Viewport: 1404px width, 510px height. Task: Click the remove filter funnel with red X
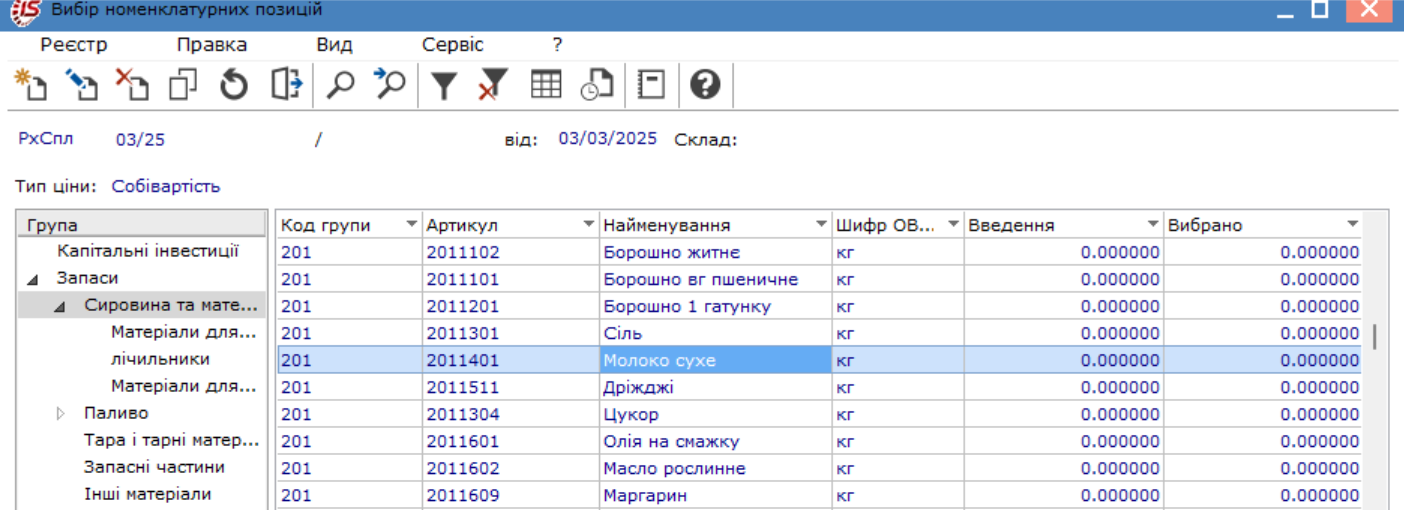(493, 85)
